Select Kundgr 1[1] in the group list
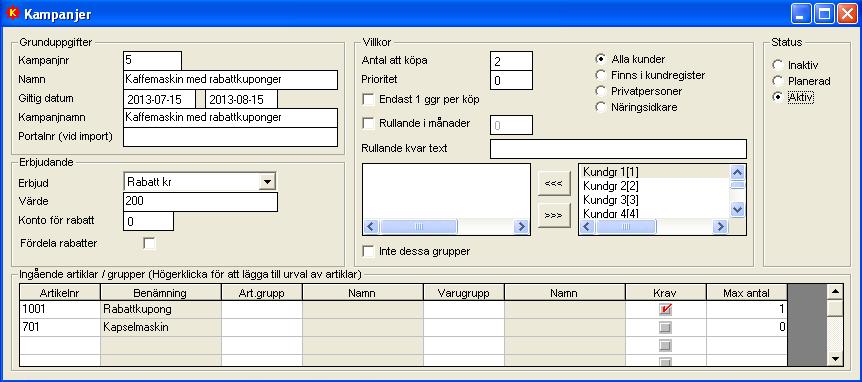Screen dimensions: 862x382 655,171
